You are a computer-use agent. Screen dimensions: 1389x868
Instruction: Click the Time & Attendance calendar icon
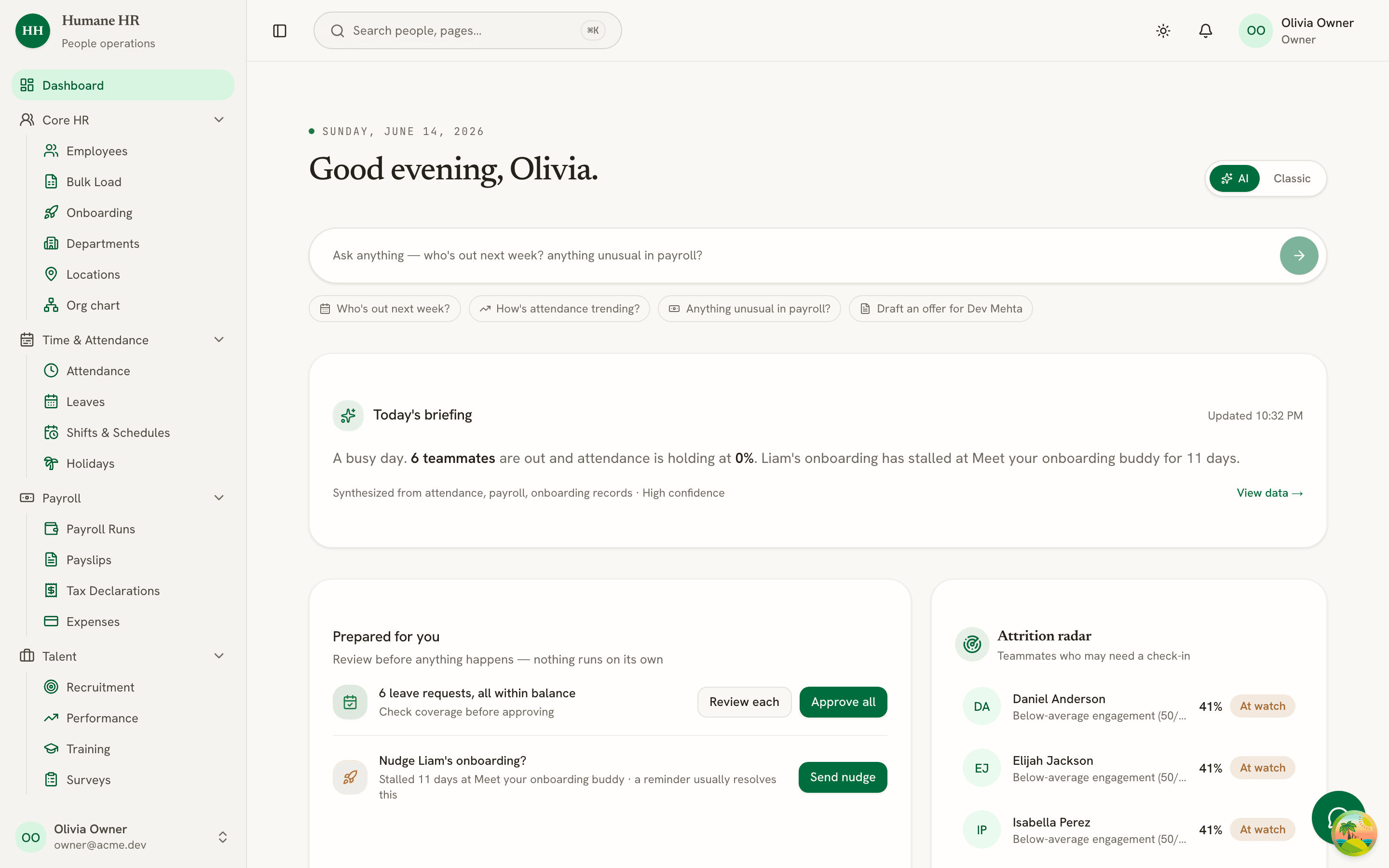click(x=27, y=340)
